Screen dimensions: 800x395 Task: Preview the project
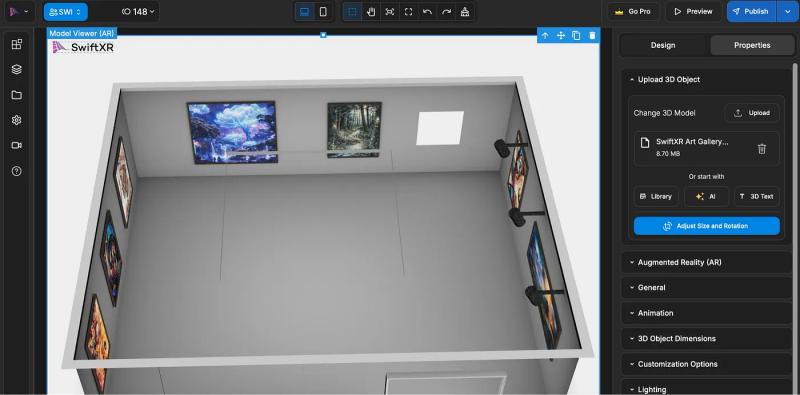click(693, 11)
